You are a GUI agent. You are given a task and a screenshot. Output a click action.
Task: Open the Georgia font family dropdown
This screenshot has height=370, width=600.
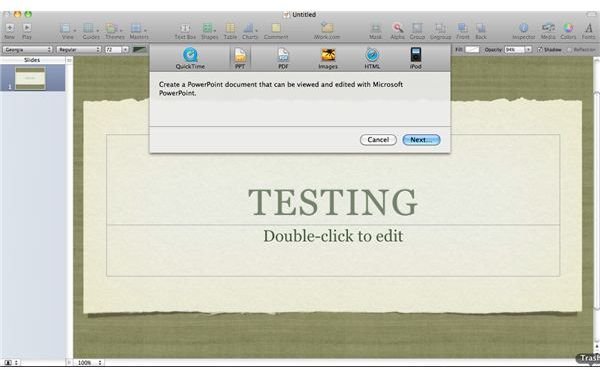pos(27,50)
